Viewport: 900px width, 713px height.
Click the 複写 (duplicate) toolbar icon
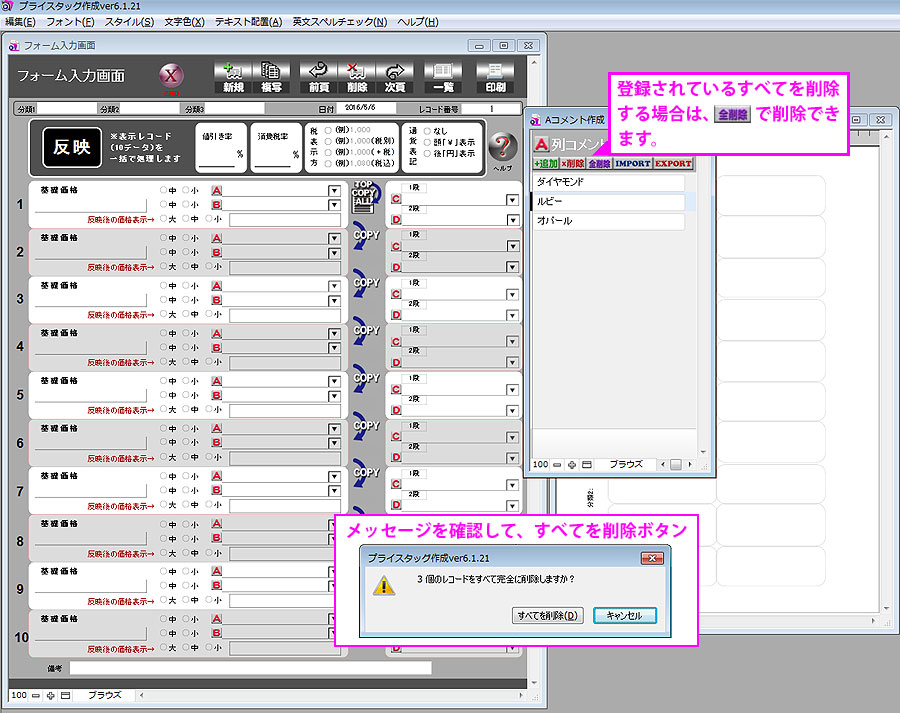[270, 77]
